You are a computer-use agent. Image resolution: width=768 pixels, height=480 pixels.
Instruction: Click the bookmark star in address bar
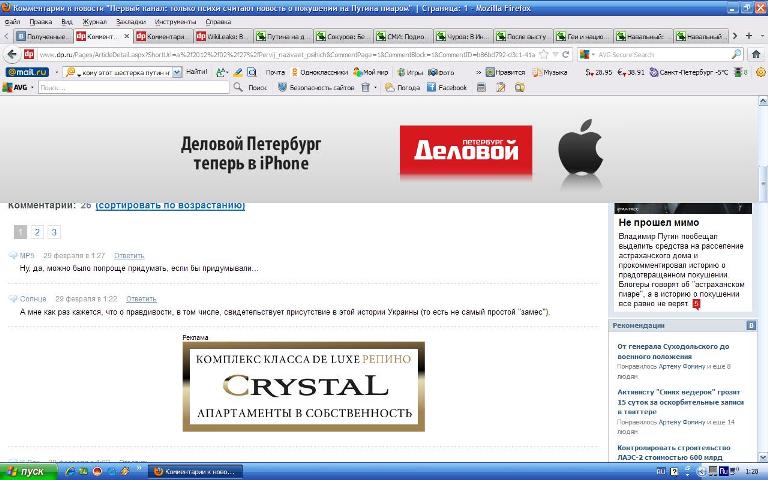pyautogui.click(x=543, y=54)
